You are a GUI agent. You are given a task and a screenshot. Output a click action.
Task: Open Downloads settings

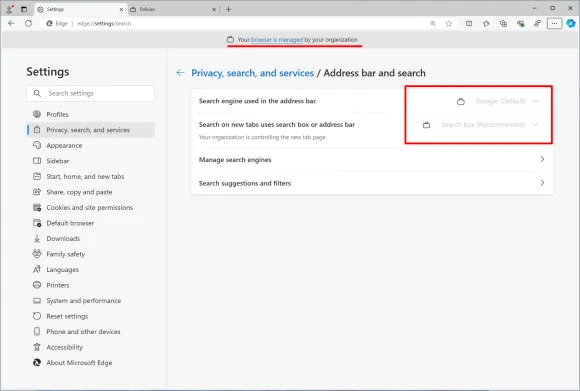pyautogui.click(x=90, y=239)
